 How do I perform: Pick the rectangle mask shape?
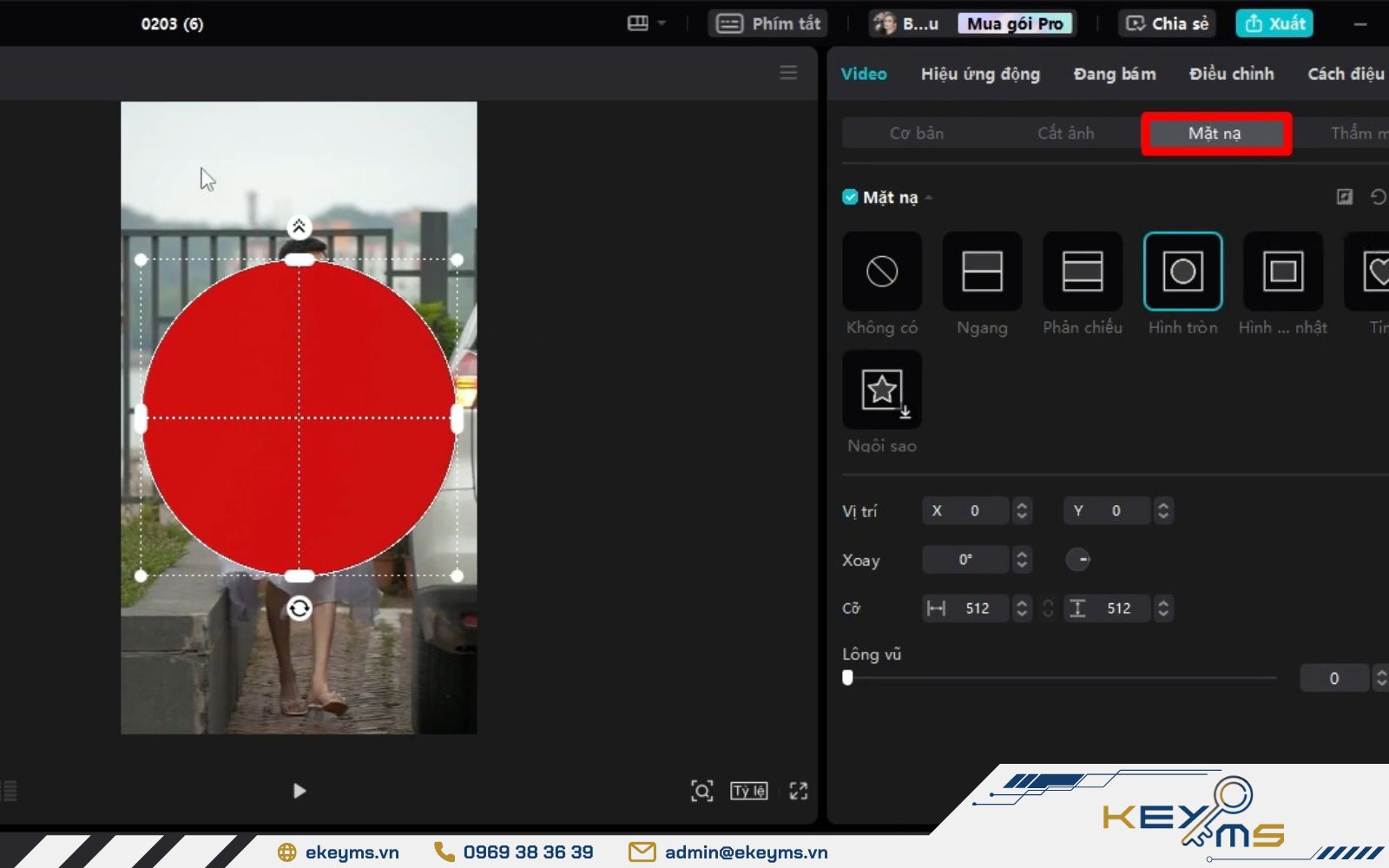point(1282,272)
